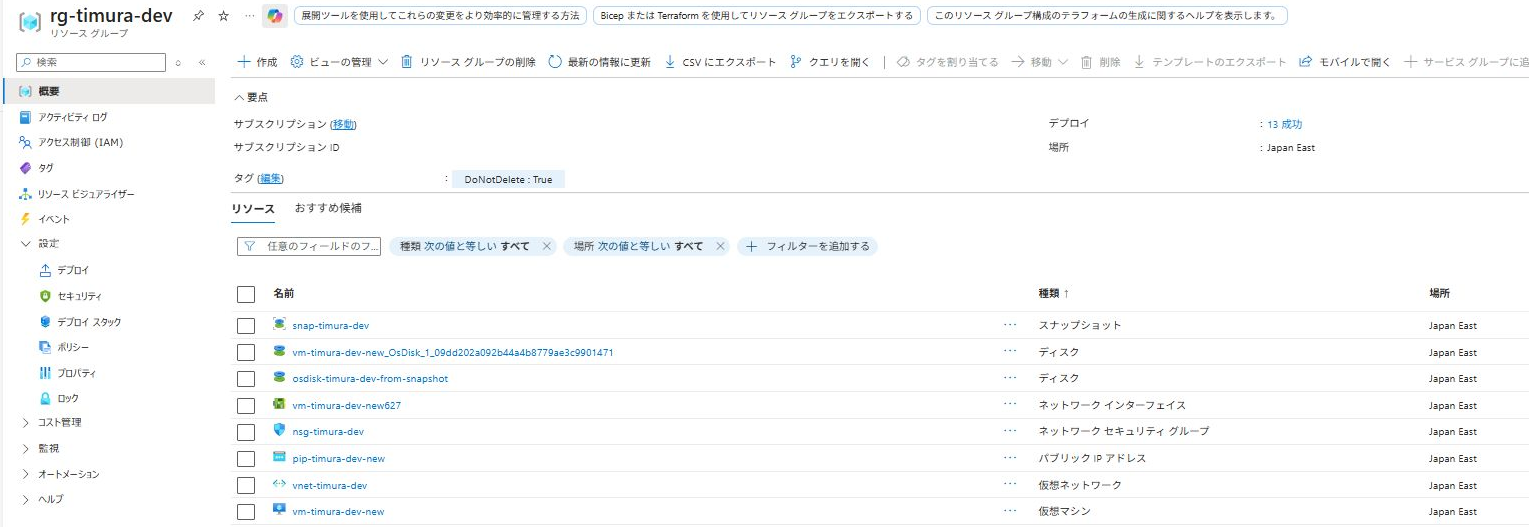Favorite the resource group with the star icon
Image resolution: width=1529 pixels, height=527 pixels.
coord(223,16)
